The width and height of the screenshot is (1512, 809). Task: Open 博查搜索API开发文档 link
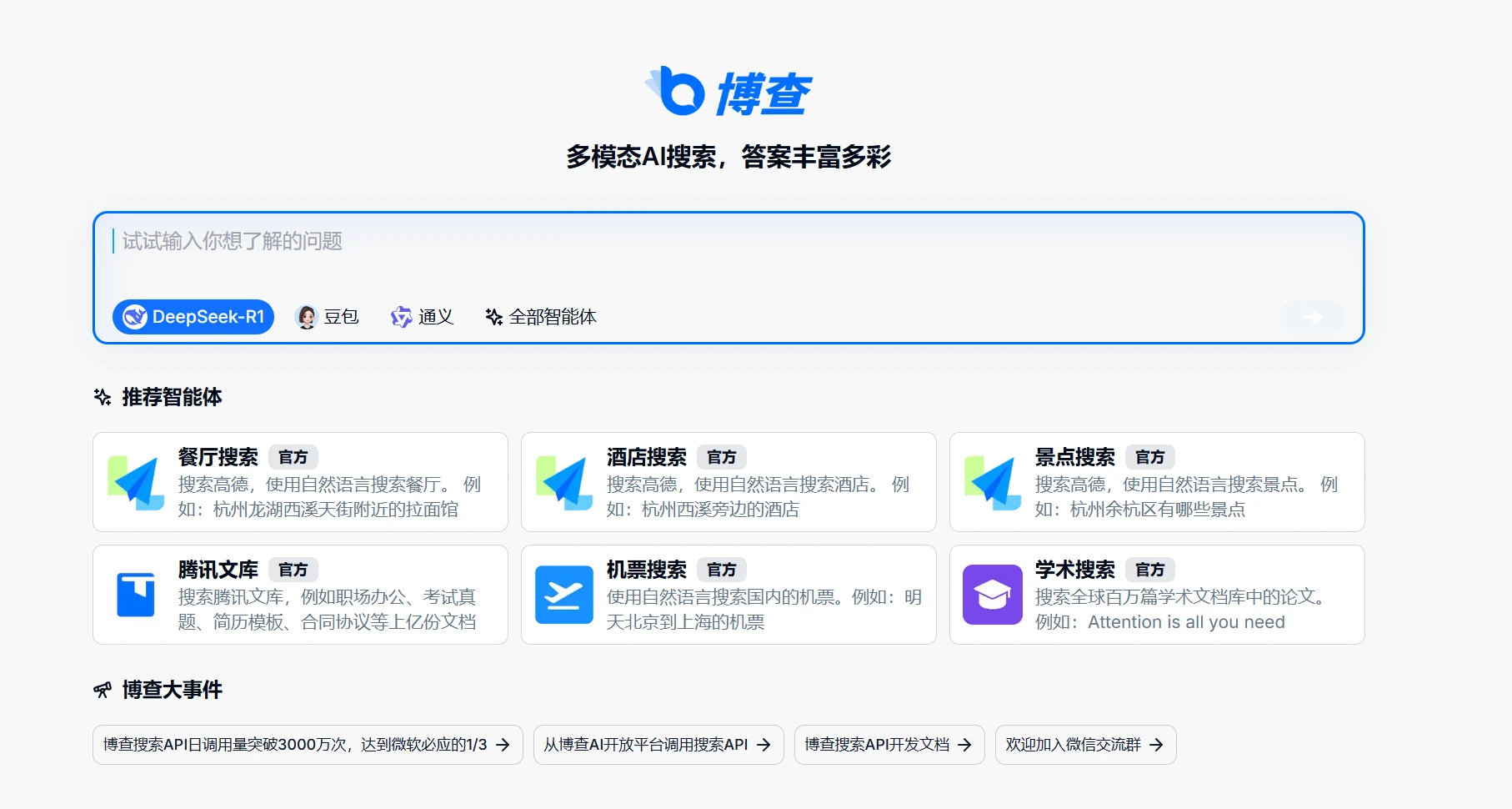tap(889, 745)
